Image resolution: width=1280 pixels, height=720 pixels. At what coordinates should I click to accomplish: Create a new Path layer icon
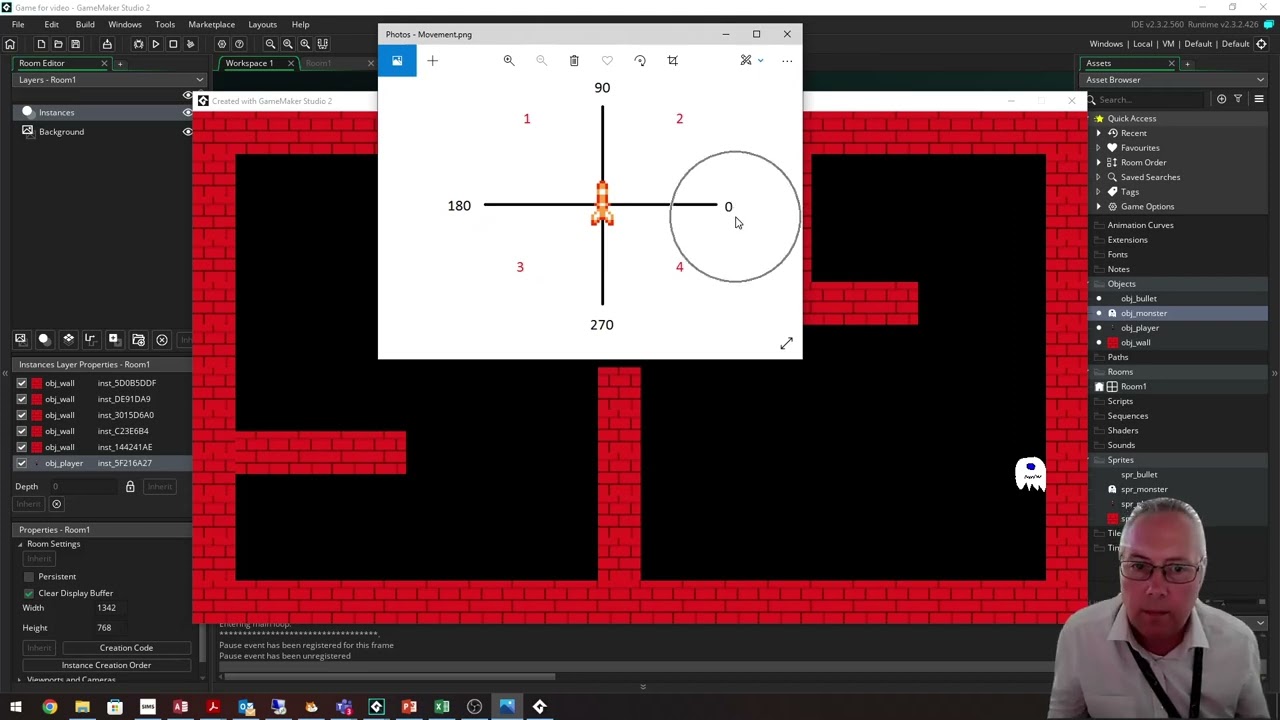click(90, 340)
